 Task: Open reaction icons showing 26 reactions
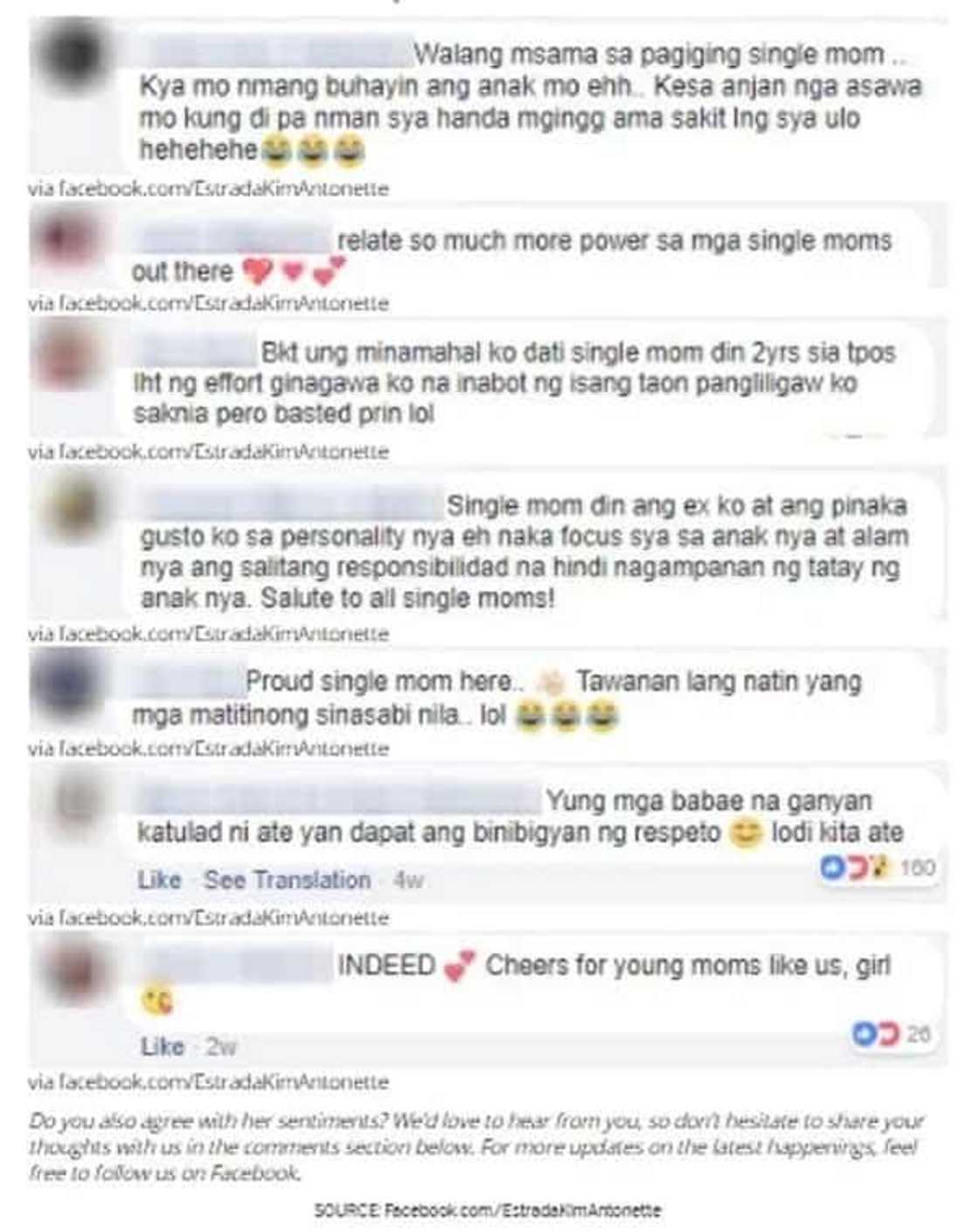pos(891,1034)
